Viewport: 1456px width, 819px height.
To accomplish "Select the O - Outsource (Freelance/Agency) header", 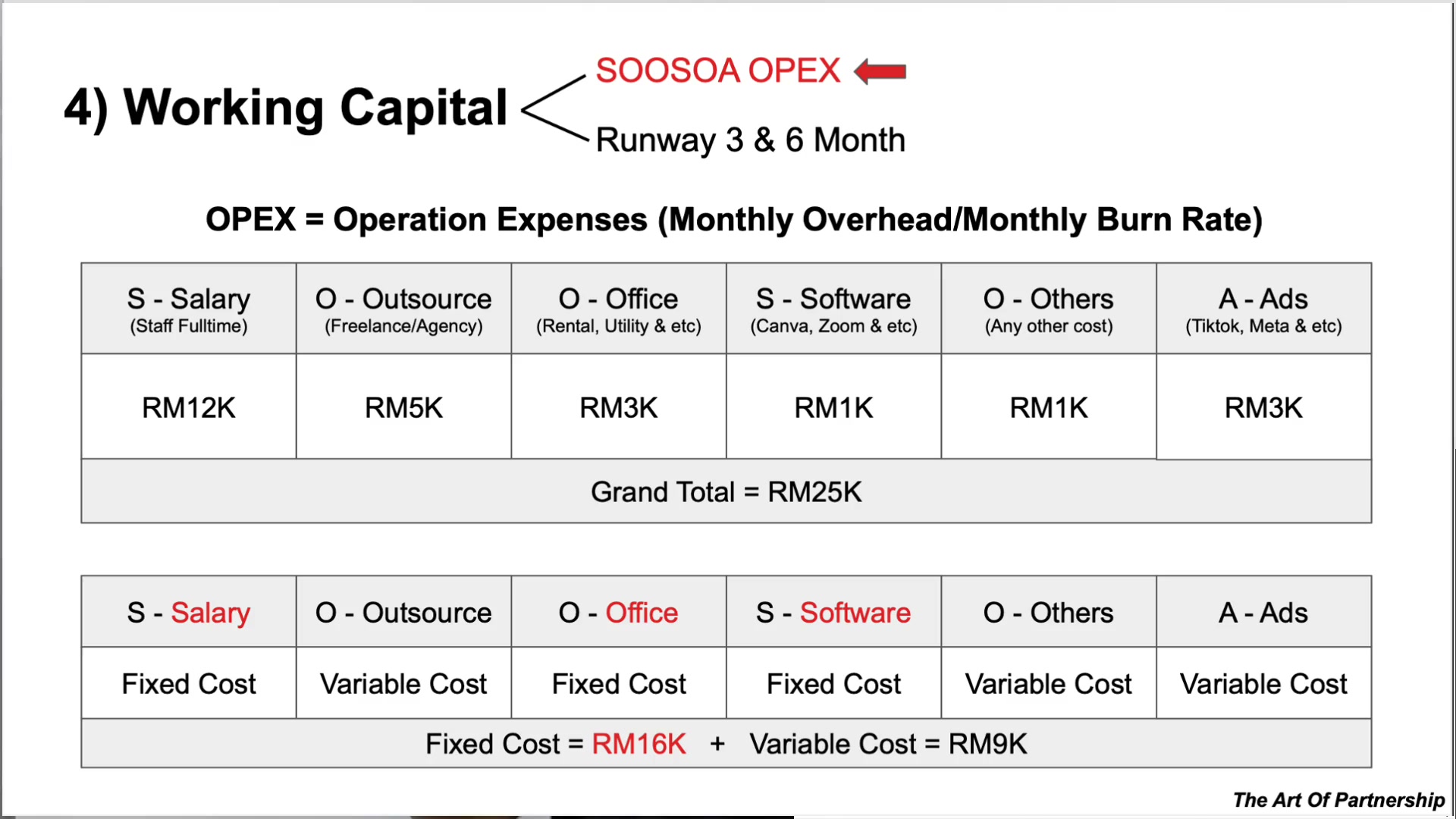I will click(403, 309).
